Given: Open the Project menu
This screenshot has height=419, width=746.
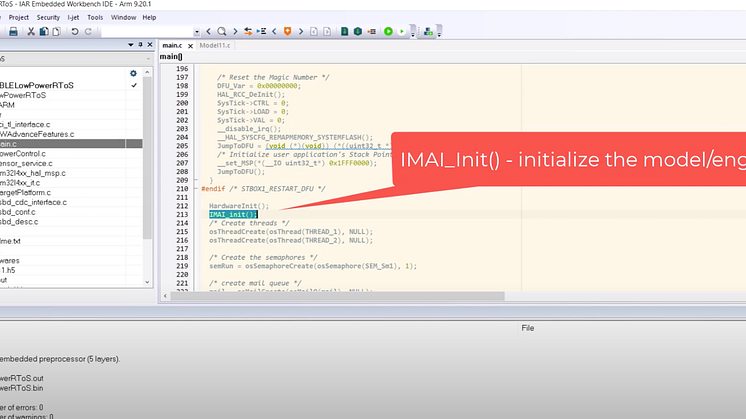Looking at the screenshot, I should pyautogui.click(x=17, y=17).
